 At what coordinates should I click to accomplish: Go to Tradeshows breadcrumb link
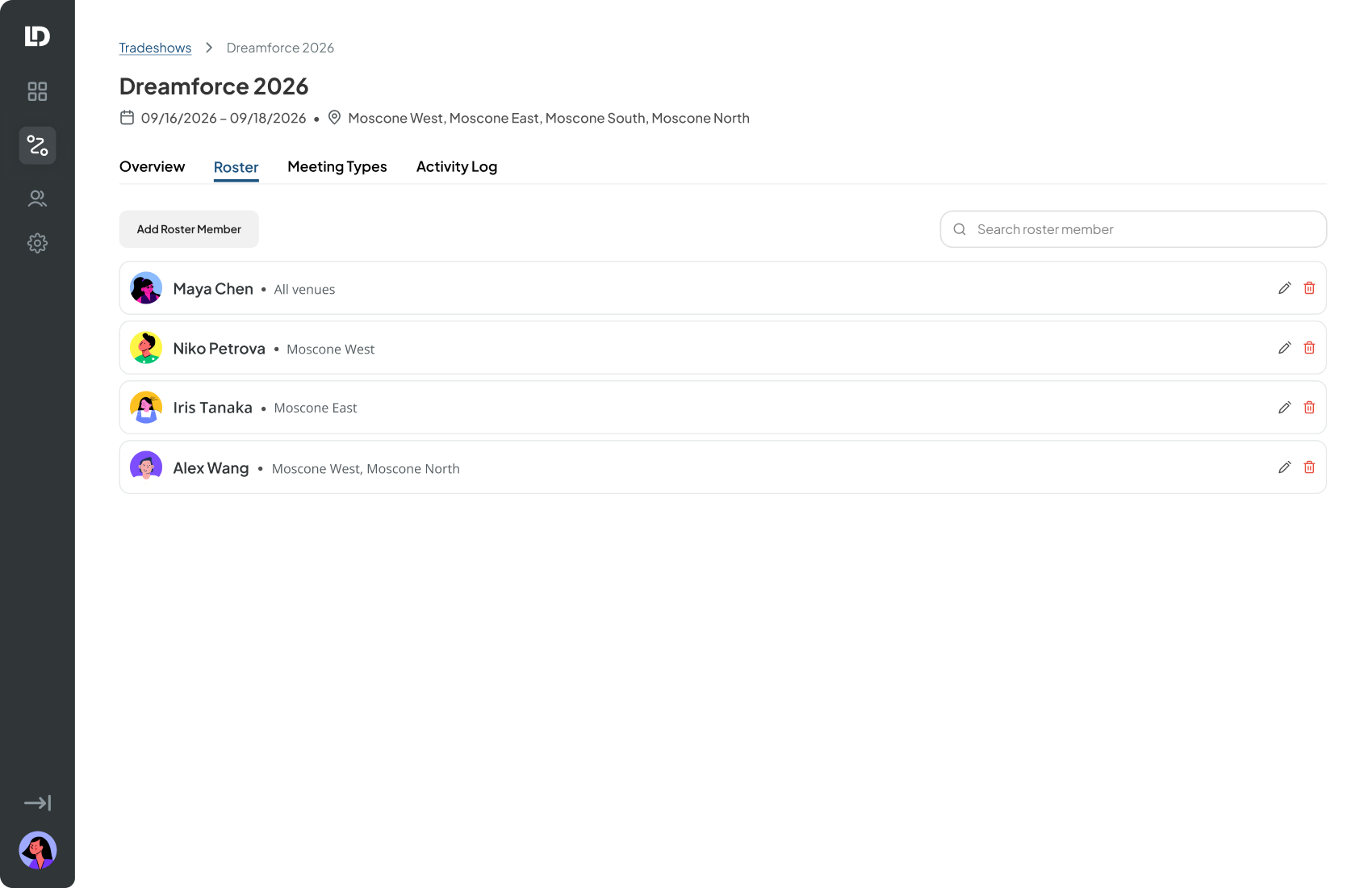155,48
